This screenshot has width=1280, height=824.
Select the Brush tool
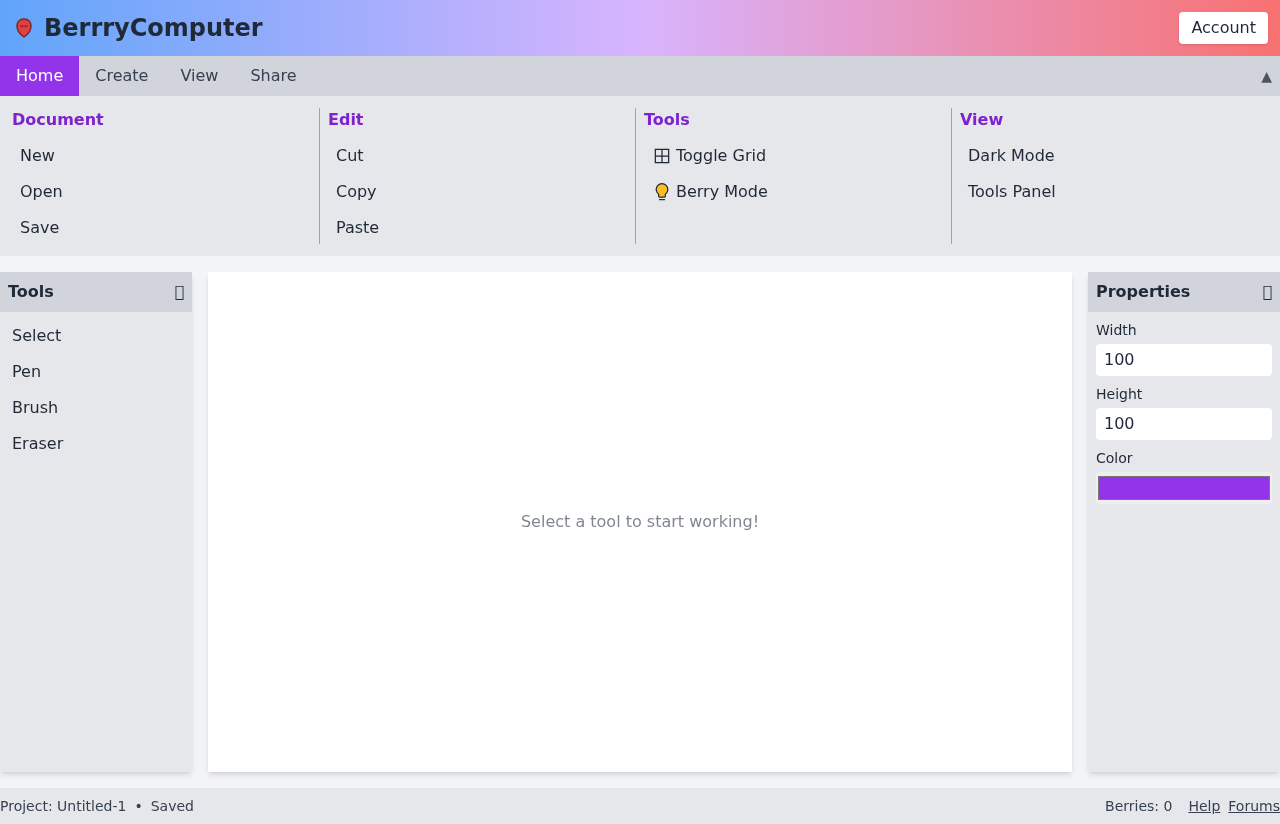(x=34, y=407)
